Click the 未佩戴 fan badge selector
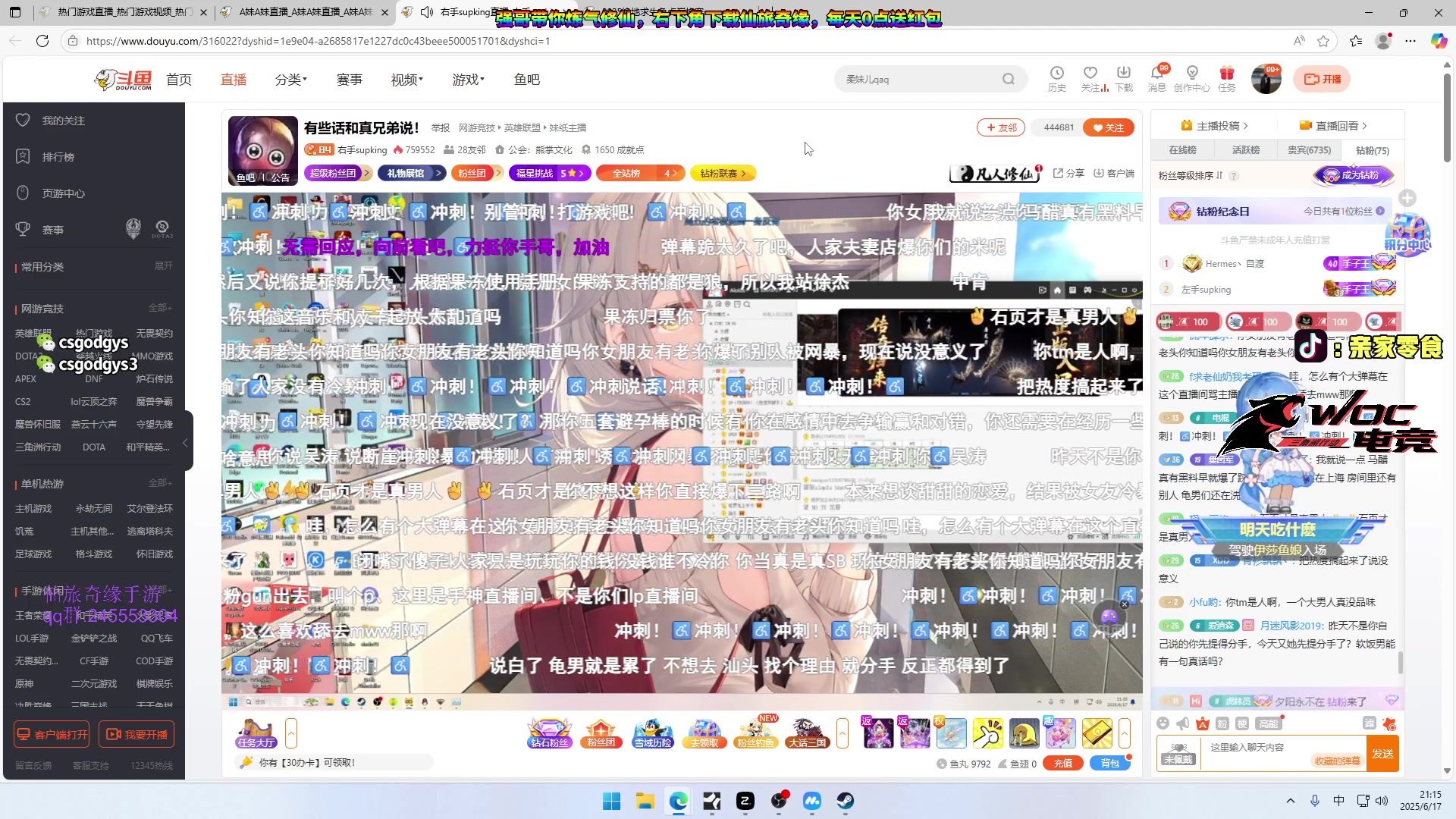This screenshot has height=819, width=1456. click(1178, 753)
